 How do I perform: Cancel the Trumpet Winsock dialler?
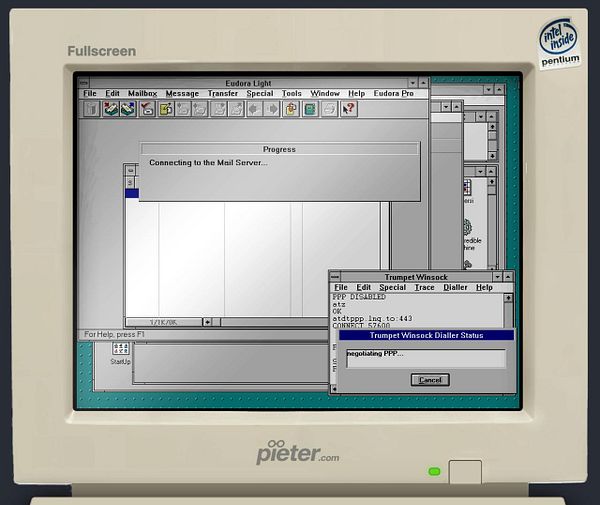point(430,380)
